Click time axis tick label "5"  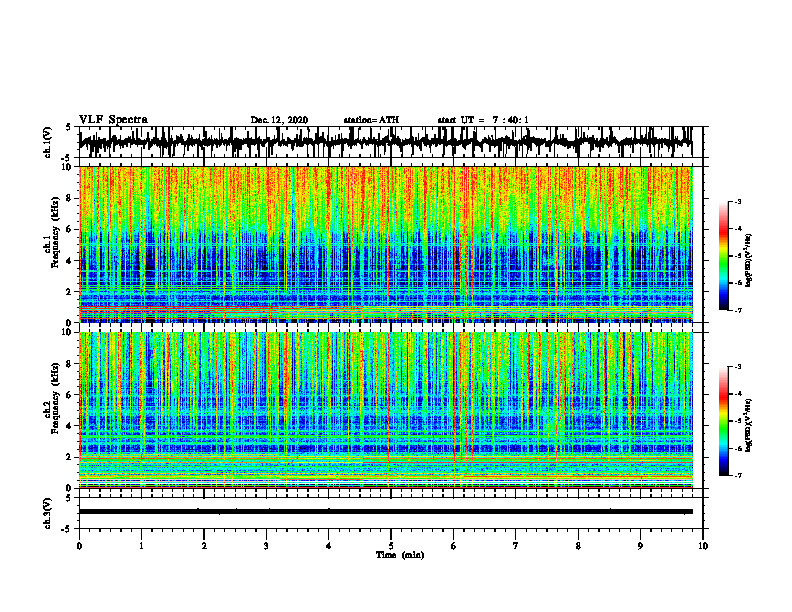[x=391, y=546]
